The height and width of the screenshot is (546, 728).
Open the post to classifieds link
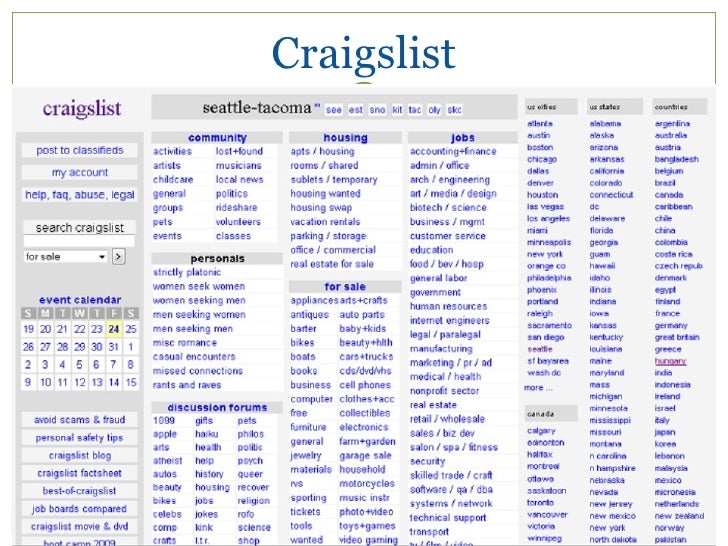pos(79,150)
